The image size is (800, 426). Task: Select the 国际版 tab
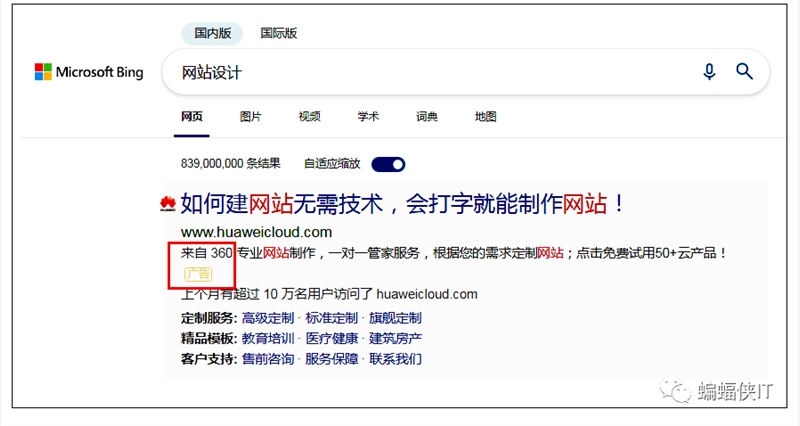(279, 33)
